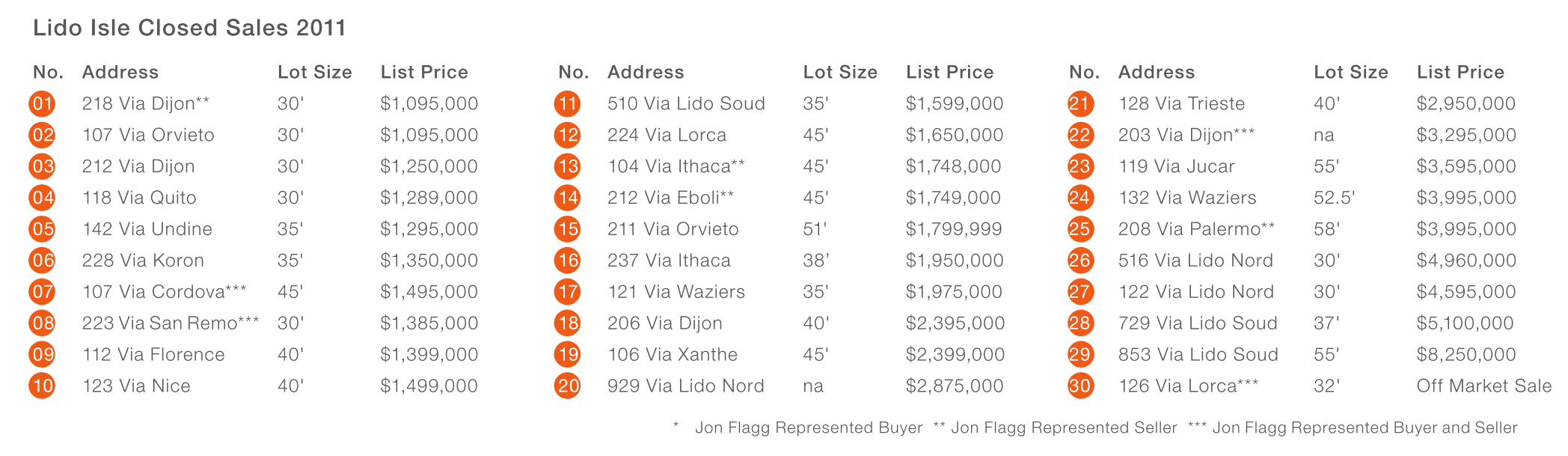Click the orange number 11 badge
Image resolution: width=1568 pixels, height=456 pixels.
click(567, 104)
